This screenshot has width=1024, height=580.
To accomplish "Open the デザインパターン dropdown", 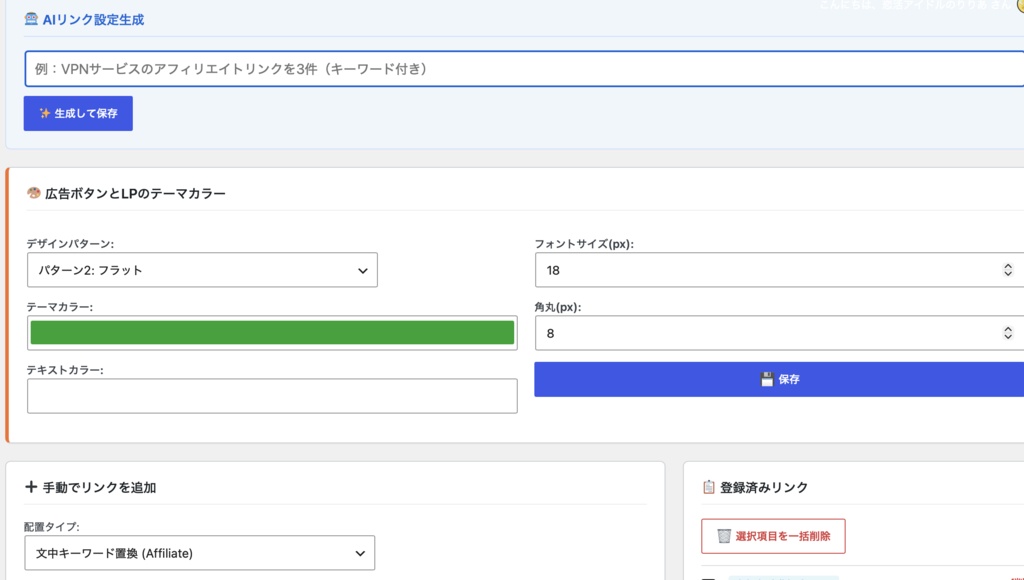I will click(x=202, y=270).
